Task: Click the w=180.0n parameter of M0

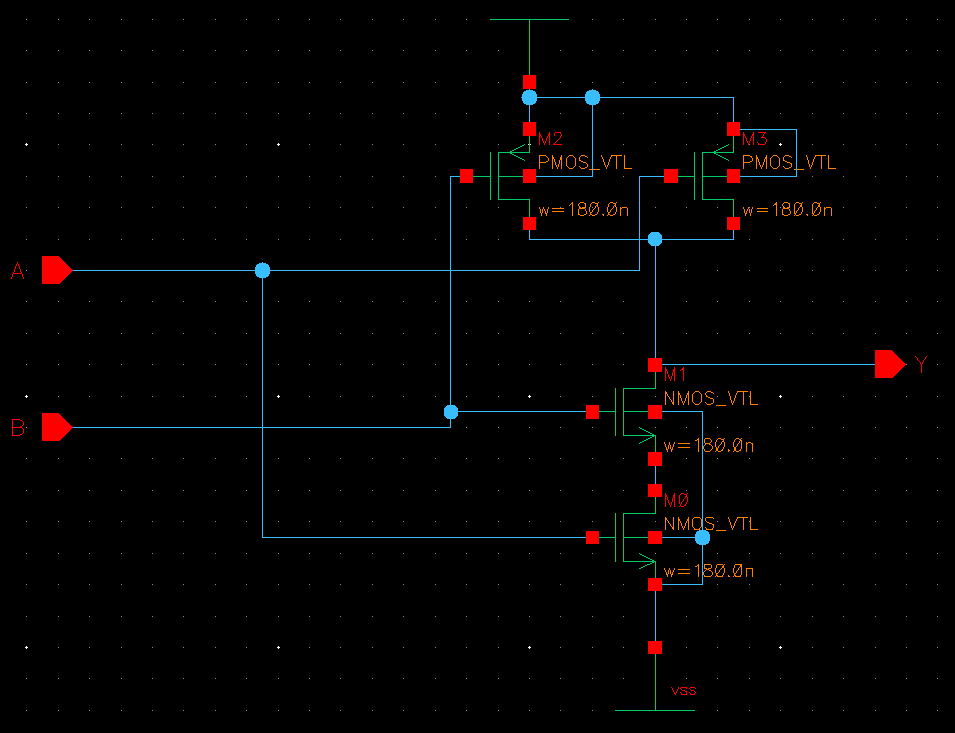Action: click(x=709, y=571)
